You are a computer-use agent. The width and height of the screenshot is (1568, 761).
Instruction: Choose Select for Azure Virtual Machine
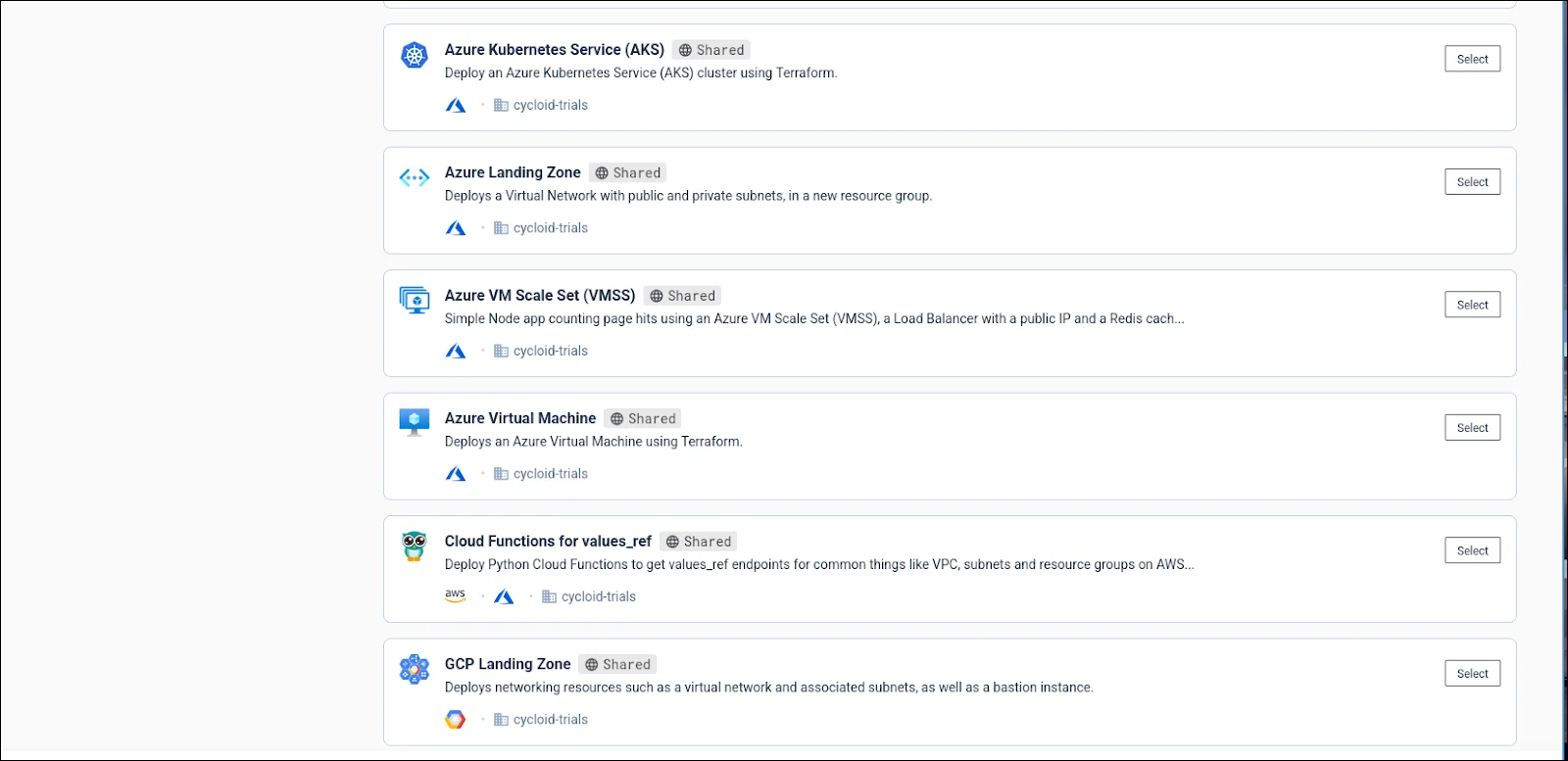pyautogui.click(x=1472, y=428)
